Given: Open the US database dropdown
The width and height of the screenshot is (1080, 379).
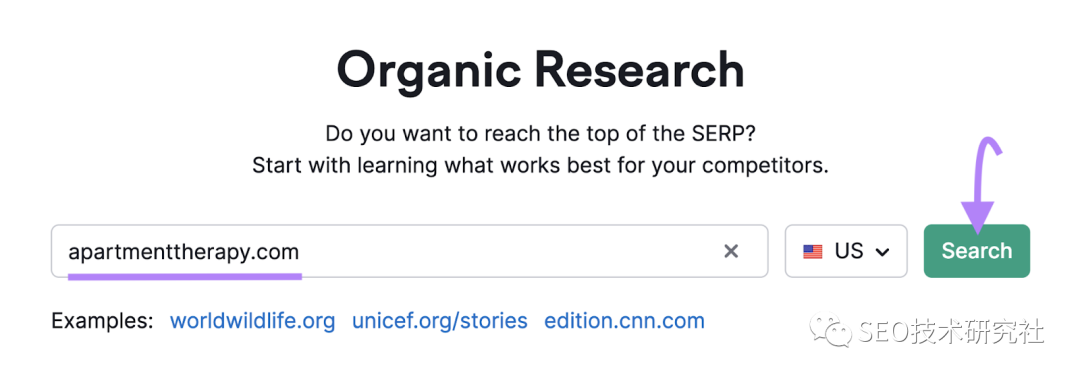Looking at the screenshot, I should 846,252.
